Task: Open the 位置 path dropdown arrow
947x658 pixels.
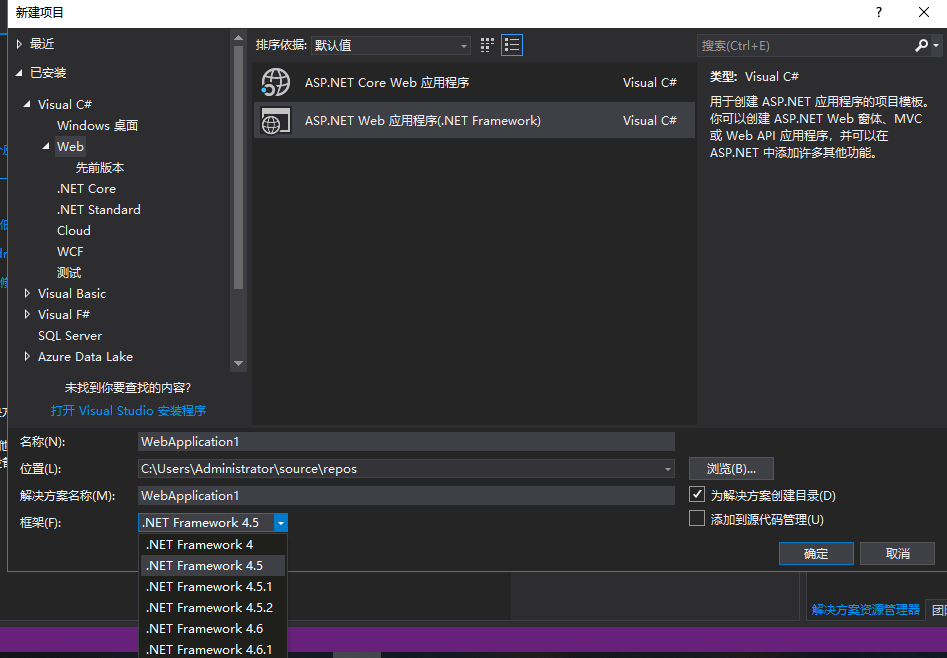Action: click(667, 469)
